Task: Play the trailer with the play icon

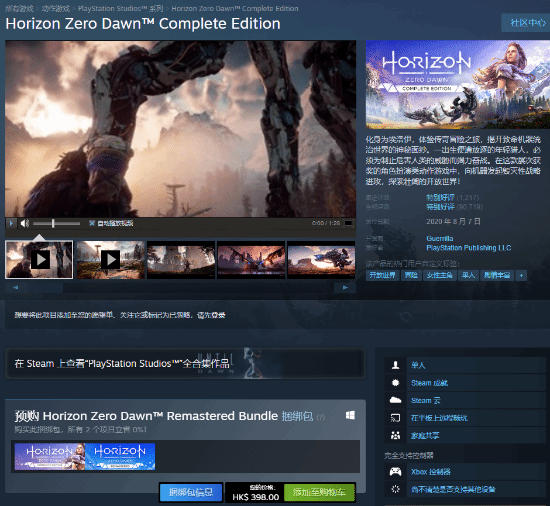Action: [x=11, y=223]
